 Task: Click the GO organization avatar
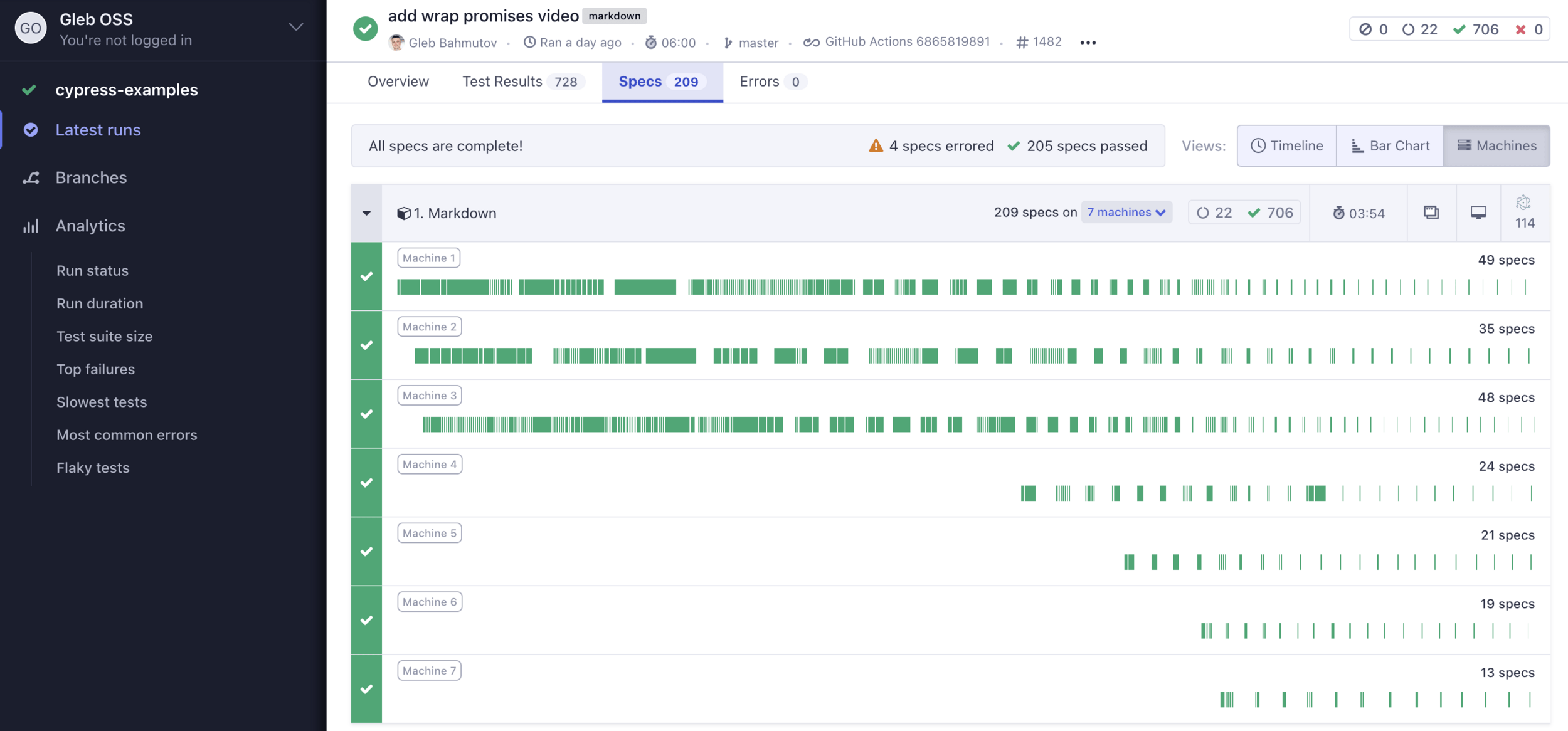click(30, 28)
